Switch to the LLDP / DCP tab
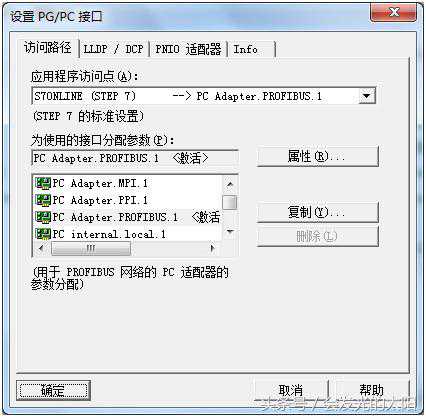426x417 pixels. pyautogui.click(x=113, y=49)
